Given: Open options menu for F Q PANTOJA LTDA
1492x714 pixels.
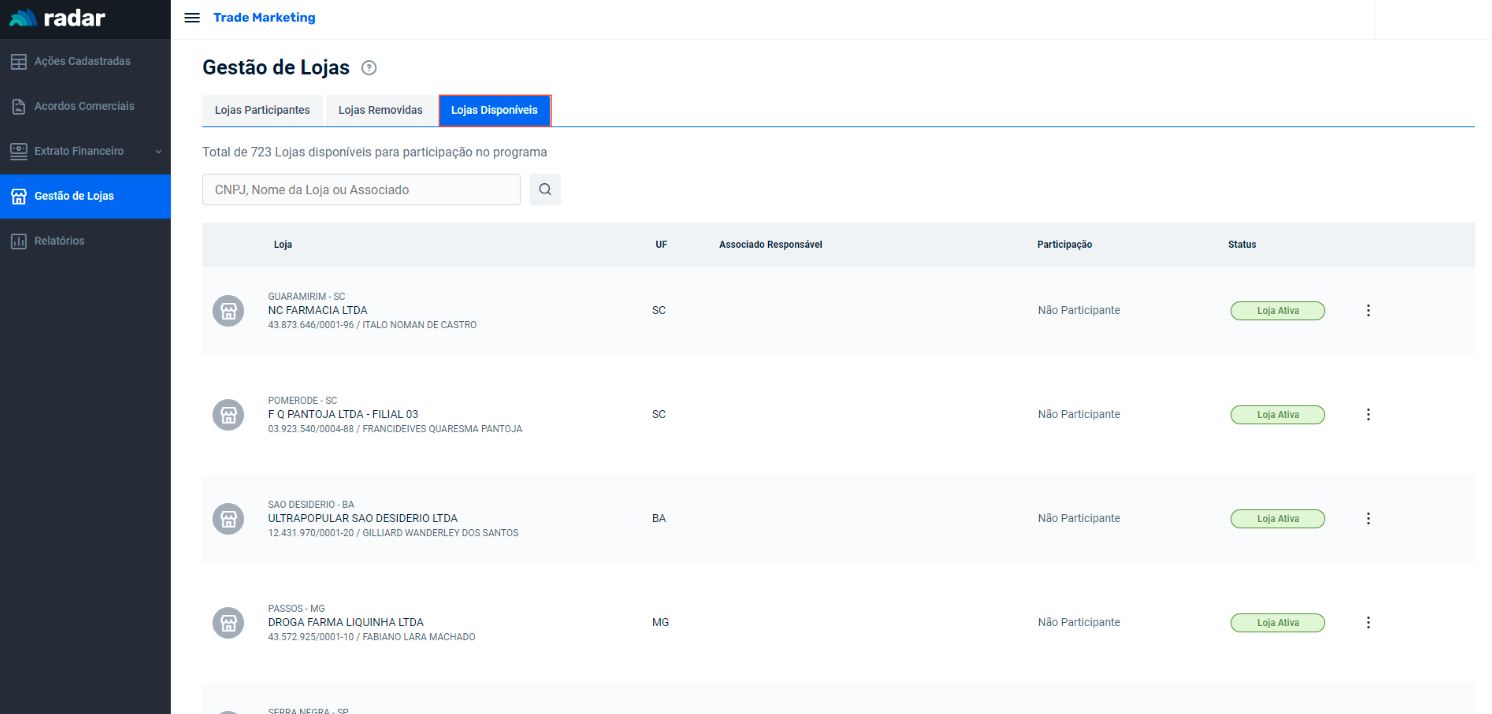Looking at the screenshot, I should point(1368,415).
